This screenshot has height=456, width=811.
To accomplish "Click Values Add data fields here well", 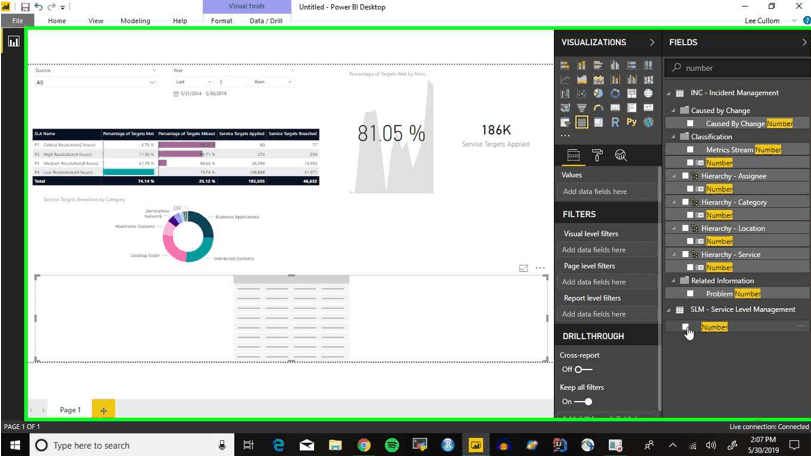I will point(607,191).
